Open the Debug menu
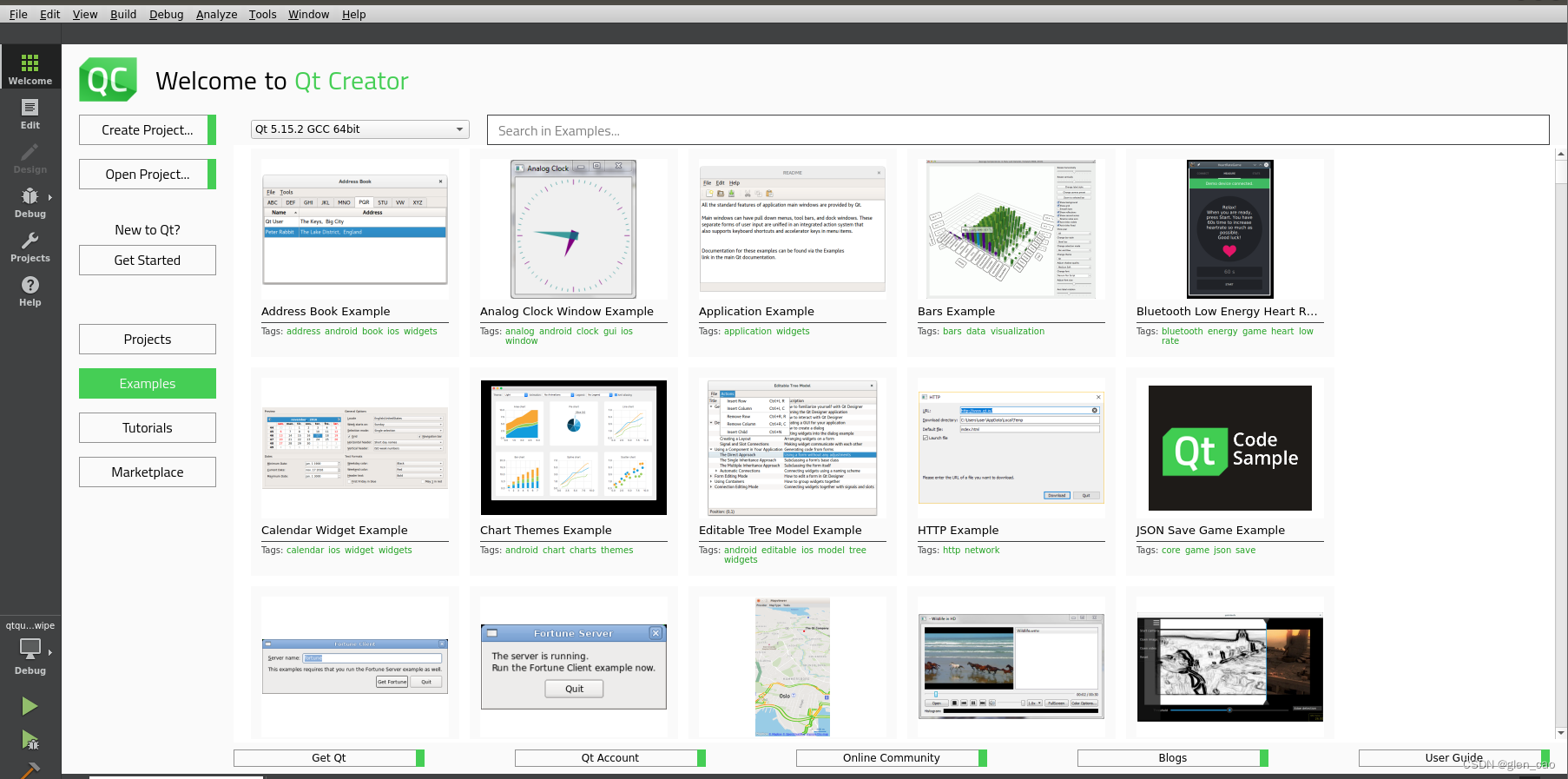Image resolution: width=1568 pixels, height=779 pixels. click(166, 14)
